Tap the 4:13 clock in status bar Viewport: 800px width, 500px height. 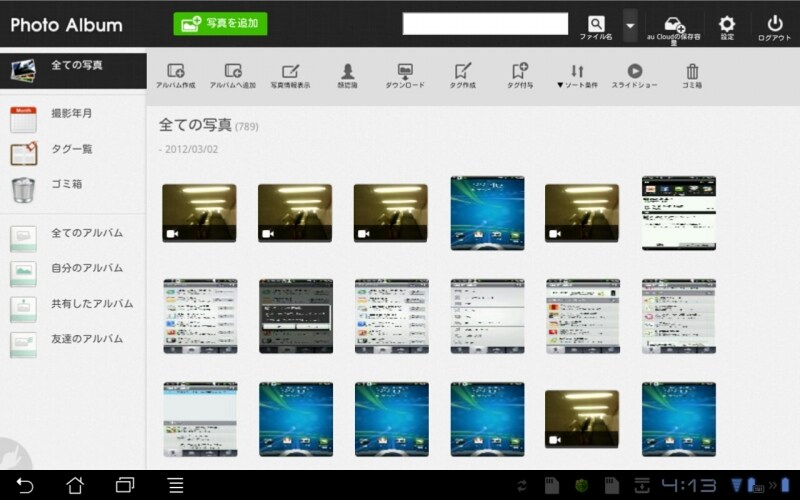pos(688,485)
